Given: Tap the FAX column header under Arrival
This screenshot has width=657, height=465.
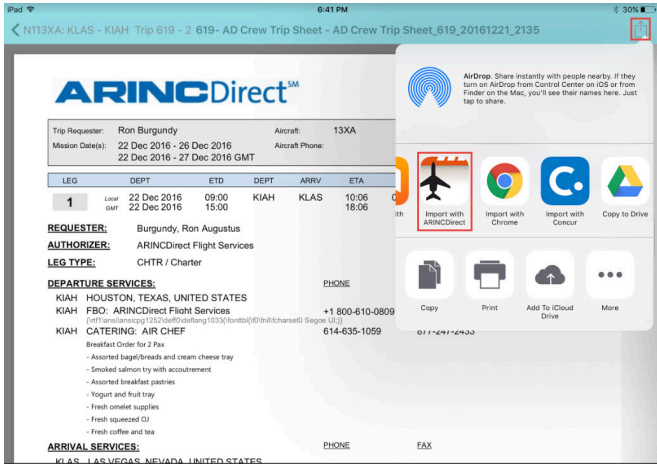Looking at the screenshot, I should [x=424, y=445].
